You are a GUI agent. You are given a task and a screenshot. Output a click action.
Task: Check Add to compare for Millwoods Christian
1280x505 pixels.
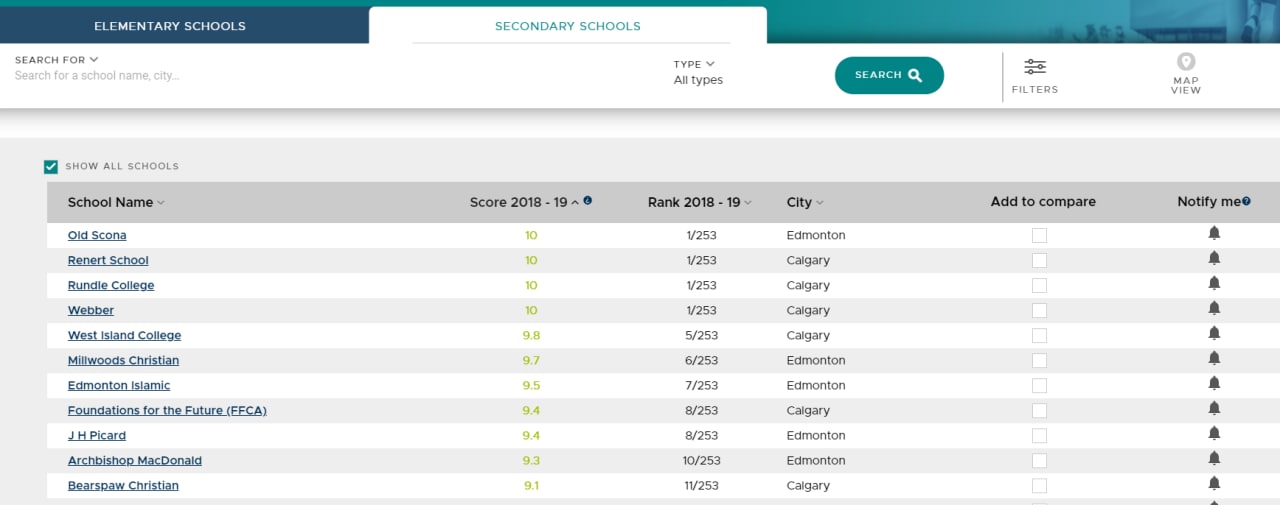[x=1039, y=360]
